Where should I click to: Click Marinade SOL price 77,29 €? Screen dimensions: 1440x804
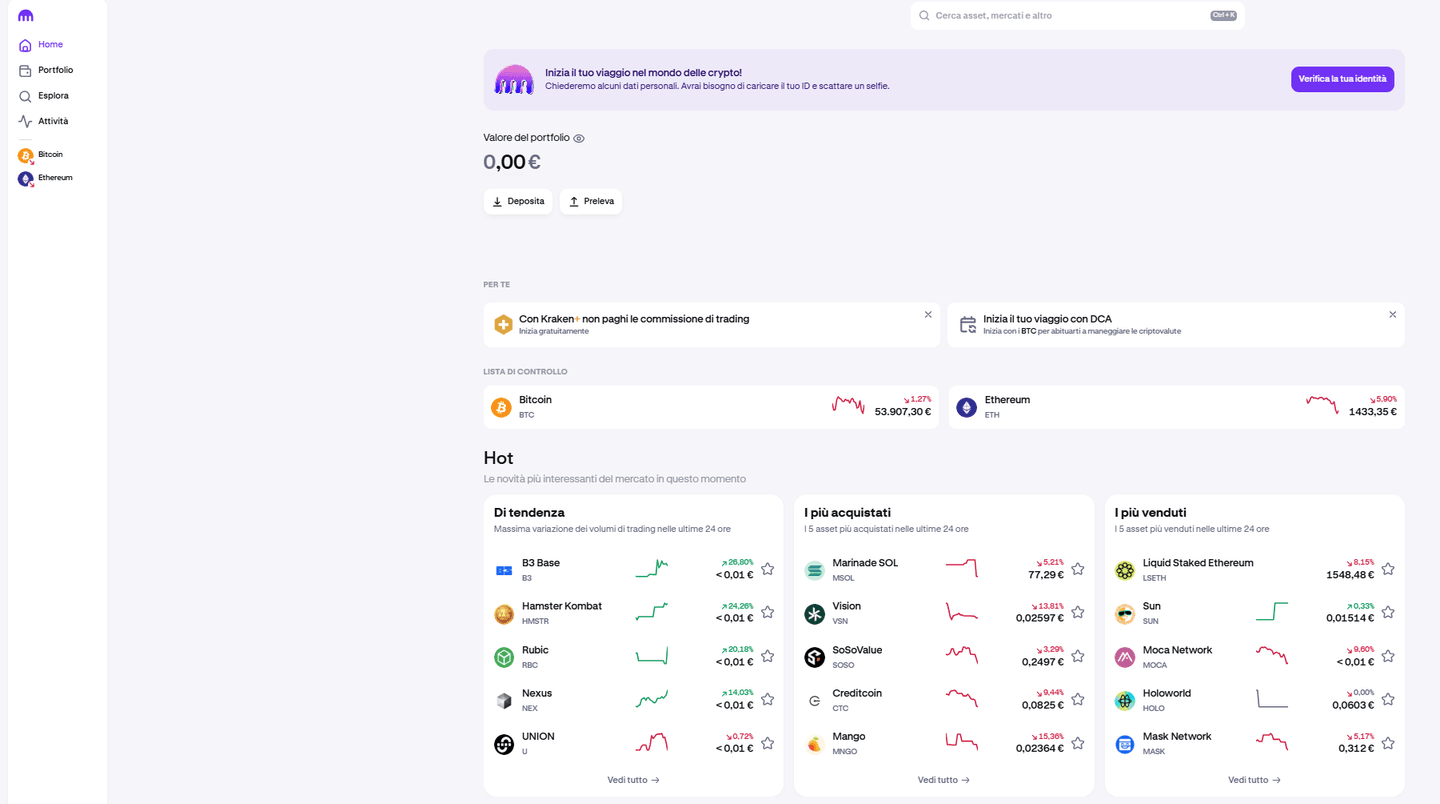pyautogui.click(x=1046, y=575)
